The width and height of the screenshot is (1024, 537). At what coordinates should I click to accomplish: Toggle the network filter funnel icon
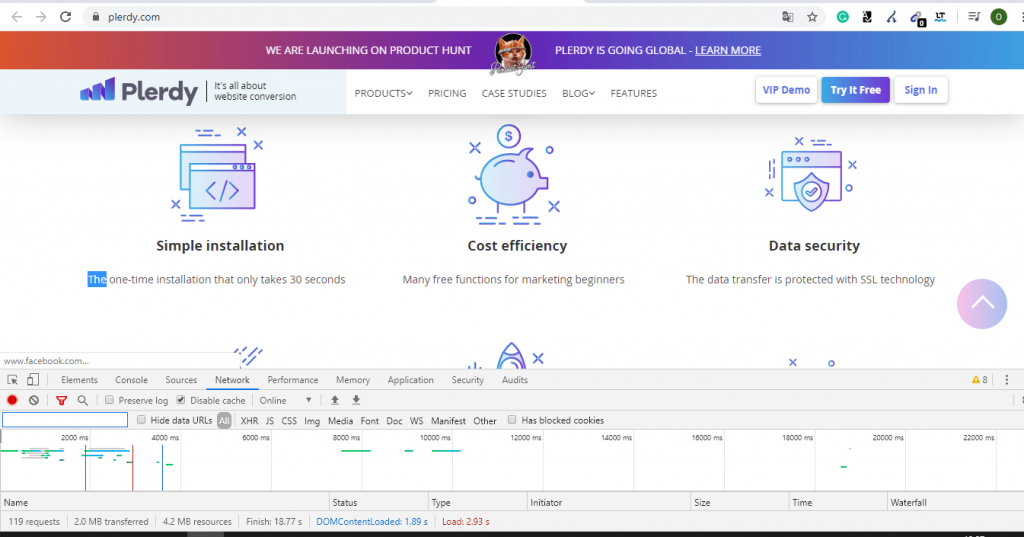(61, 400)
